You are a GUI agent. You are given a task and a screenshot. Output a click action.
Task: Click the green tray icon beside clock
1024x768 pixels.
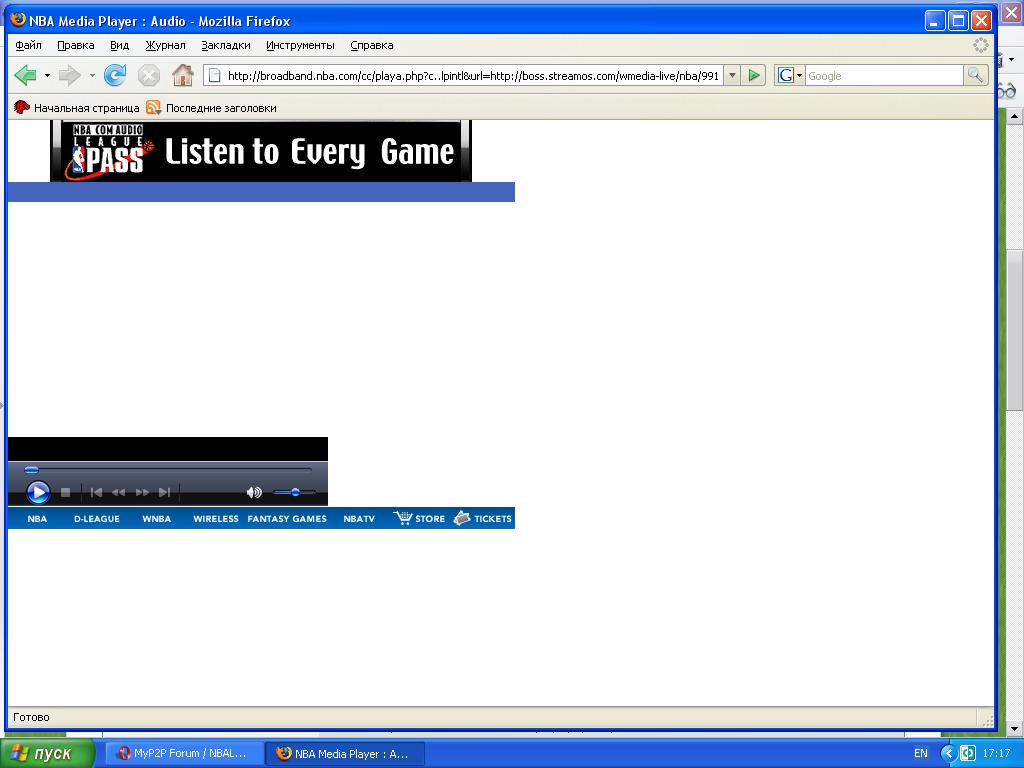[968, 753]
